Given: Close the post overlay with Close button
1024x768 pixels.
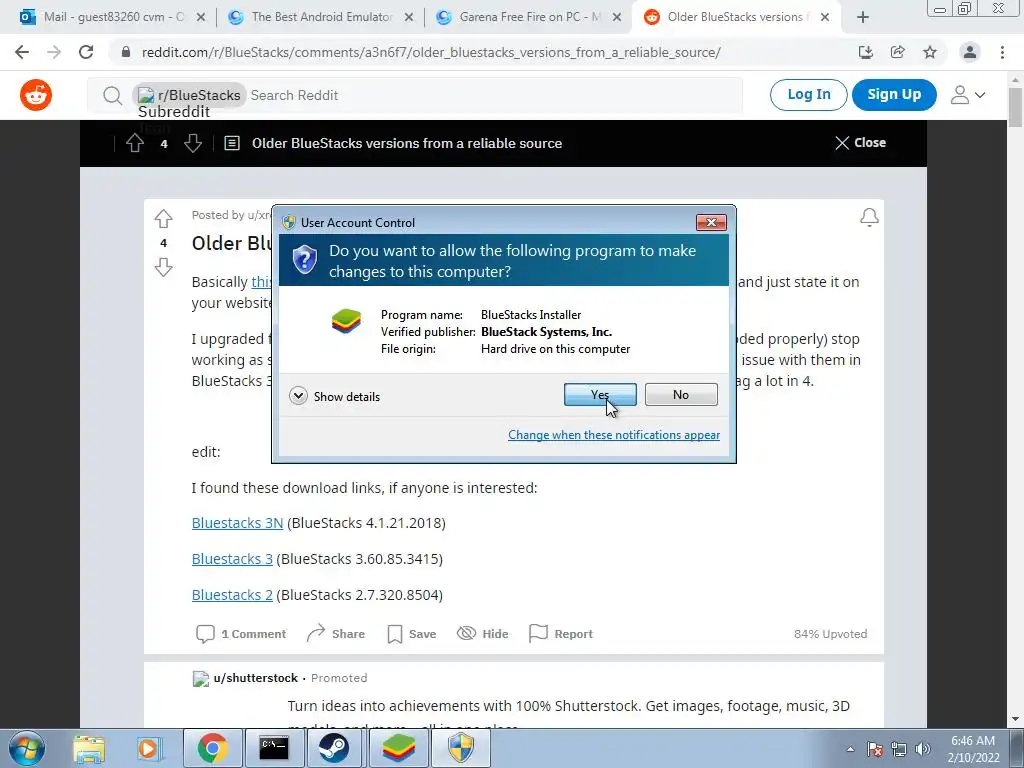Looking at the screenshot, I should point(860,142).
